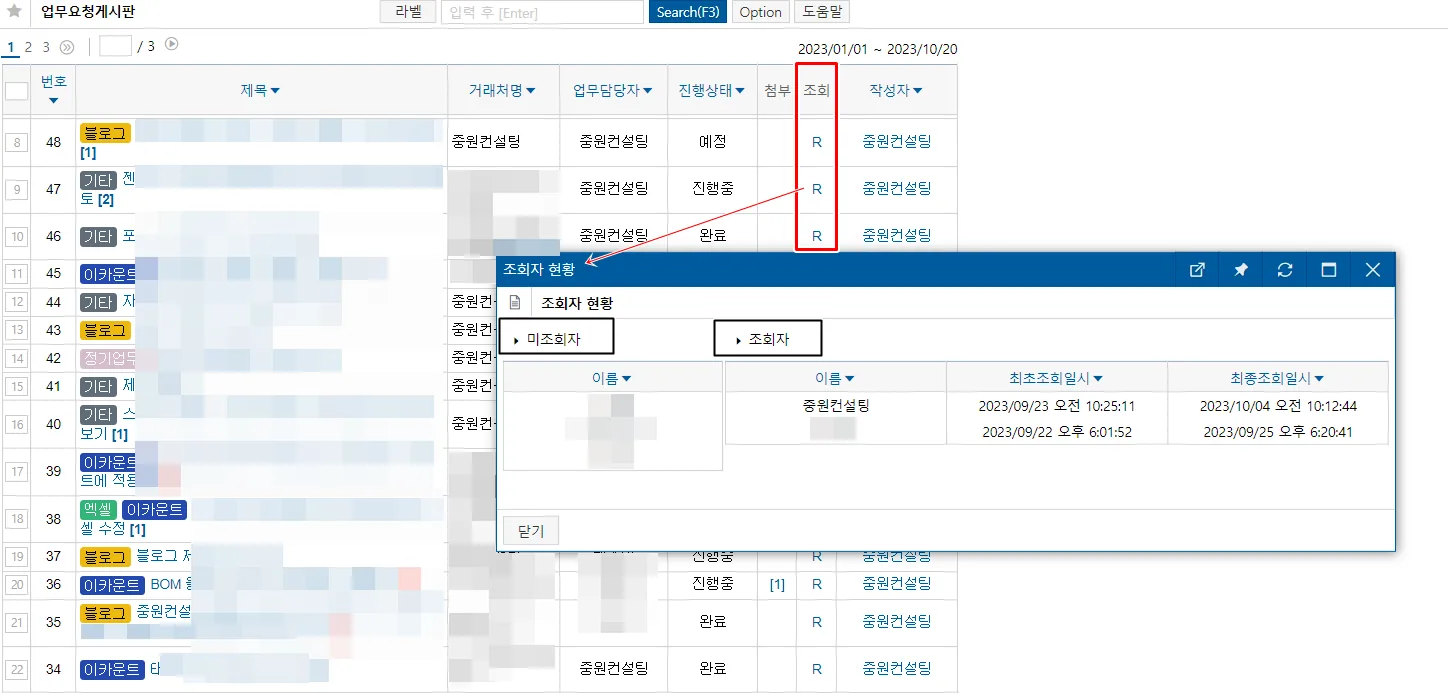Focus the search input field
This screenshot has width=1448, height=700.
tap(542, 12)
